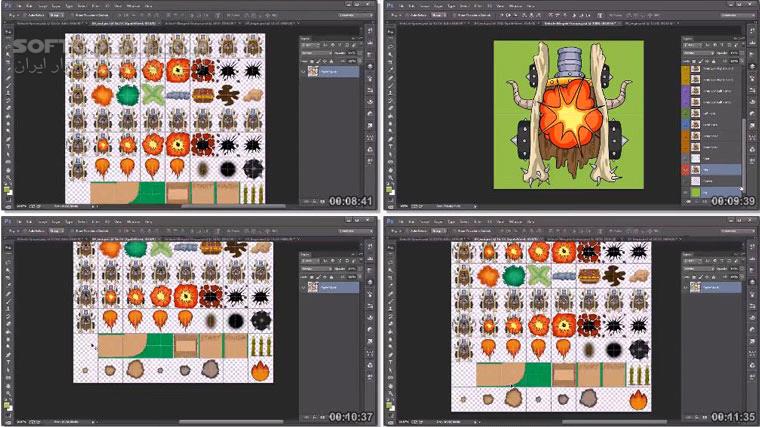The image size is (760, 427).
Task: Open the Layer menu in the 00:10:37 window
Action: click(x=56, y=222)
